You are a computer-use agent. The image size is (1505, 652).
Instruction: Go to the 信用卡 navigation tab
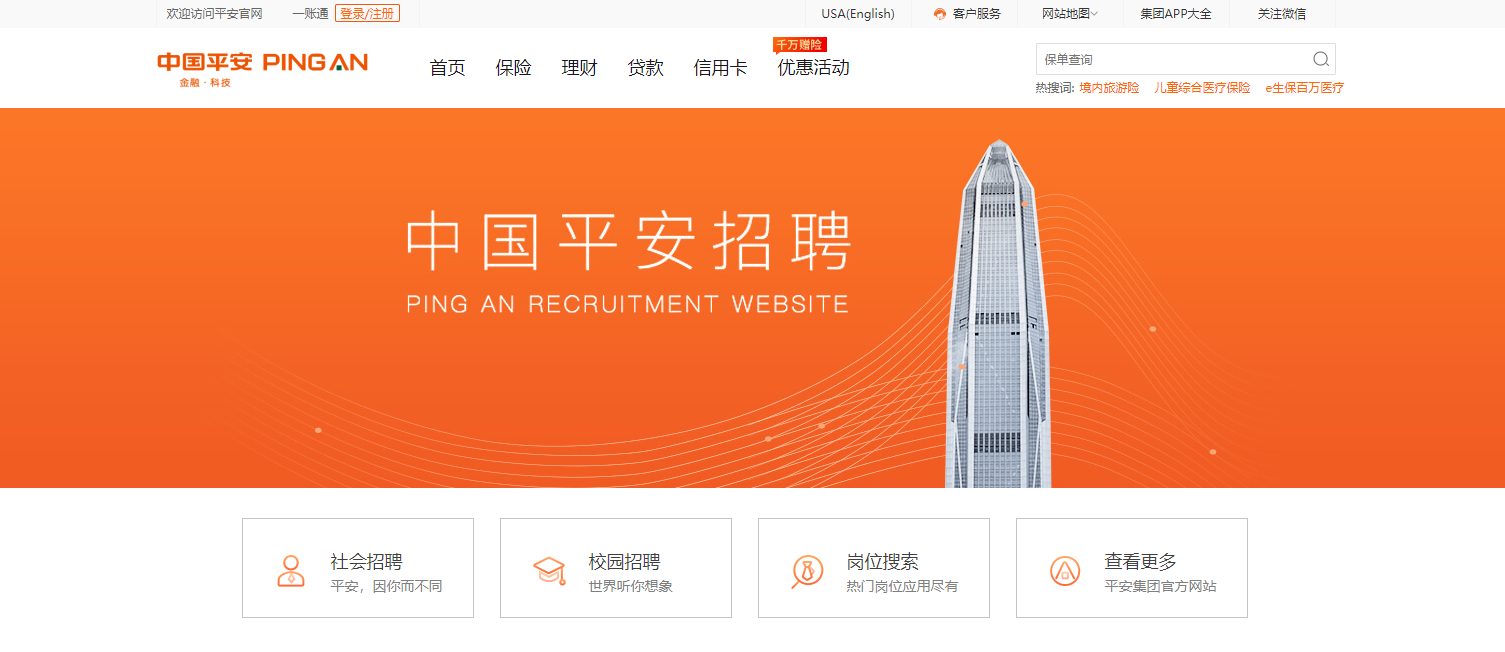click(720, 68)
